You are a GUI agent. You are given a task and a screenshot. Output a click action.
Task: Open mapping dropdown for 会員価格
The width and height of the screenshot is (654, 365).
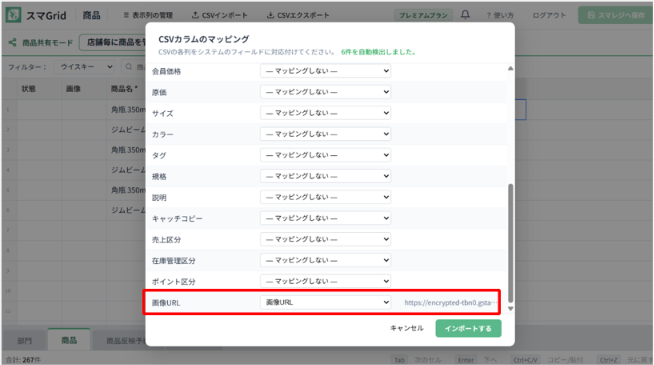[x=325, y=71]
